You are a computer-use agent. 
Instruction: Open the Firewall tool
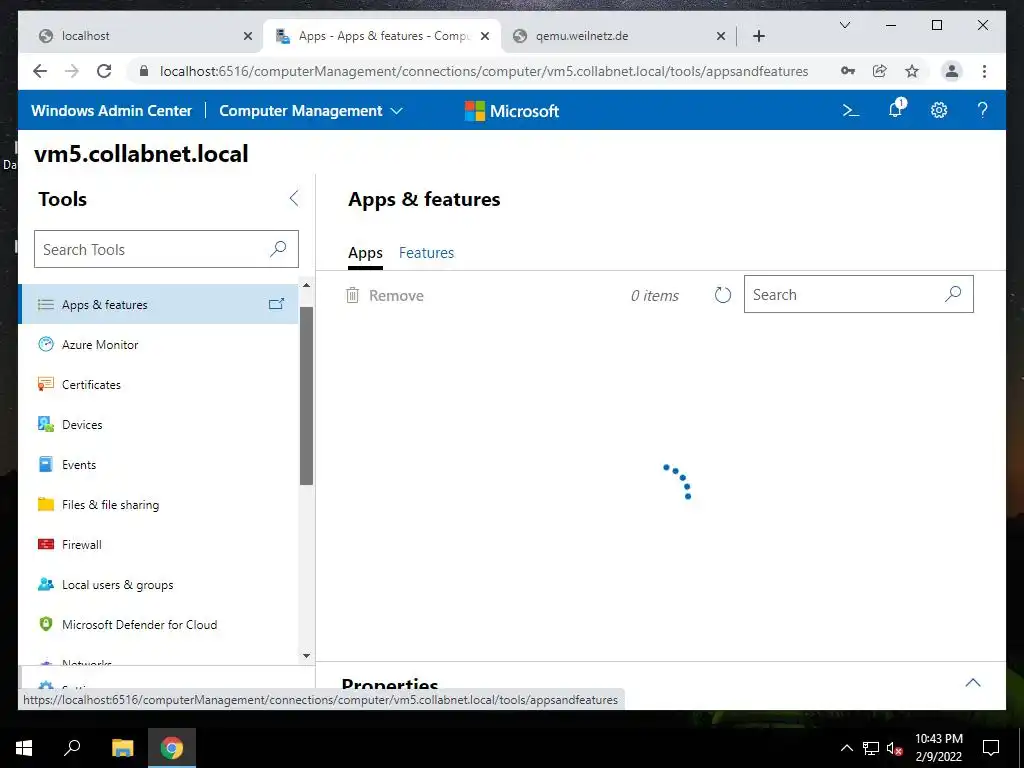pyautogui.click(x=159, y=544)
